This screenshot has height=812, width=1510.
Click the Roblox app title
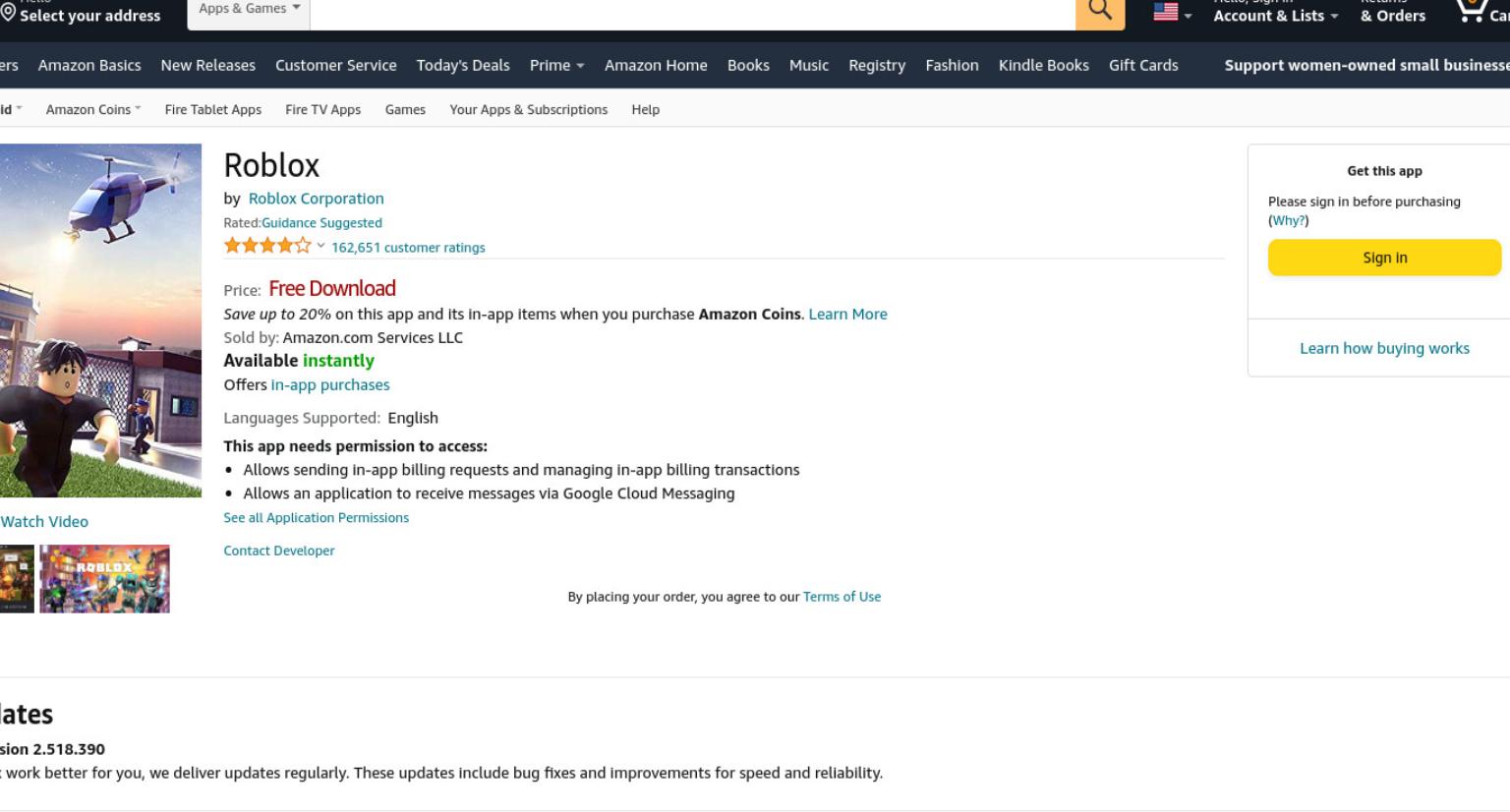(271, 165)
